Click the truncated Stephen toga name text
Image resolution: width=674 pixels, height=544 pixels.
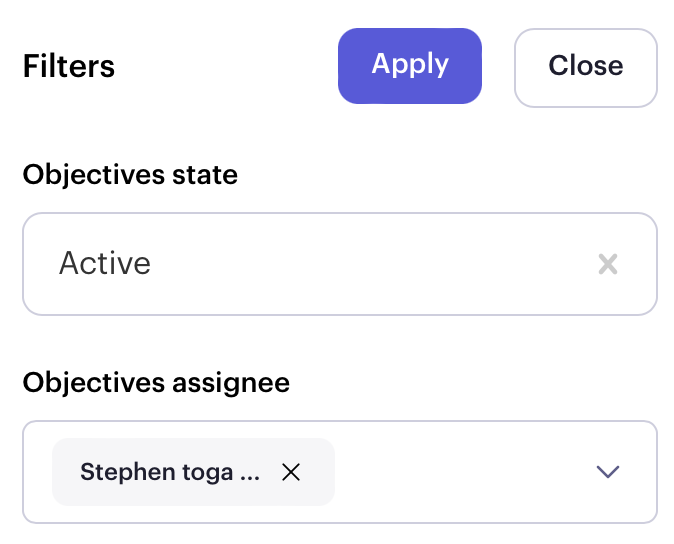[170, 472]
